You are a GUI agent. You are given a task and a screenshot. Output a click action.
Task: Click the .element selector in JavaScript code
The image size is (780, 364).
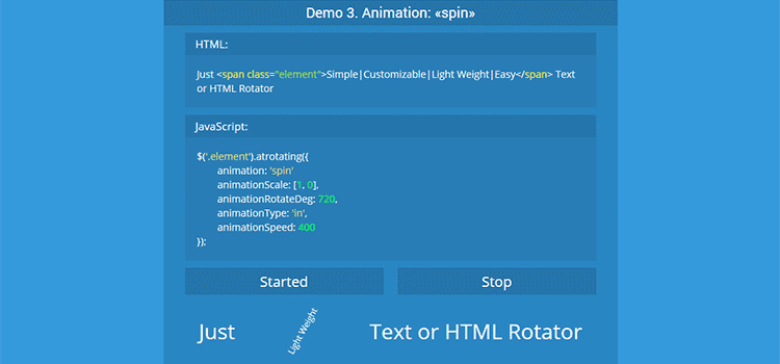(x=227, y=157)
